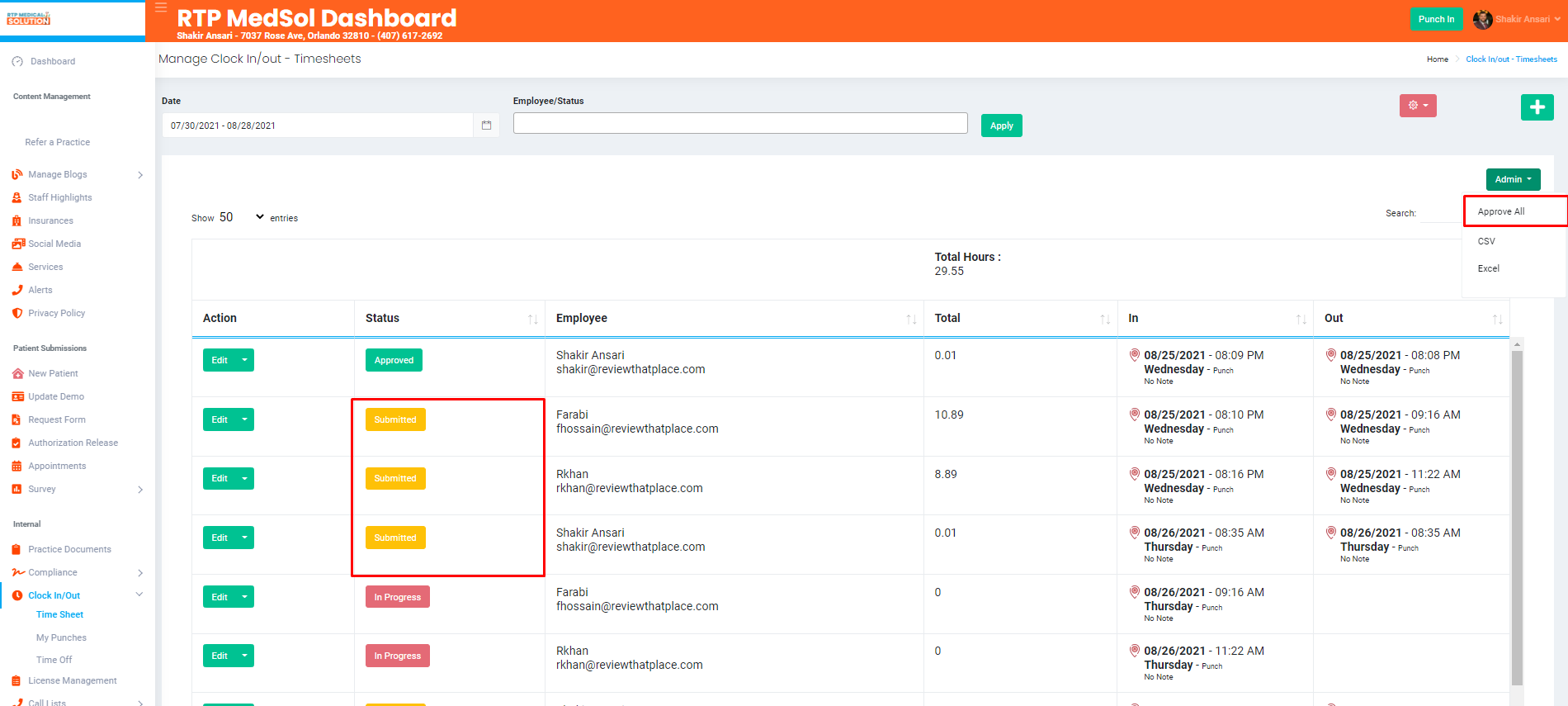Screen dimensions: 1568x706
Task: Click Edit button for Farabi In Progress row
Action: point(220,597)
